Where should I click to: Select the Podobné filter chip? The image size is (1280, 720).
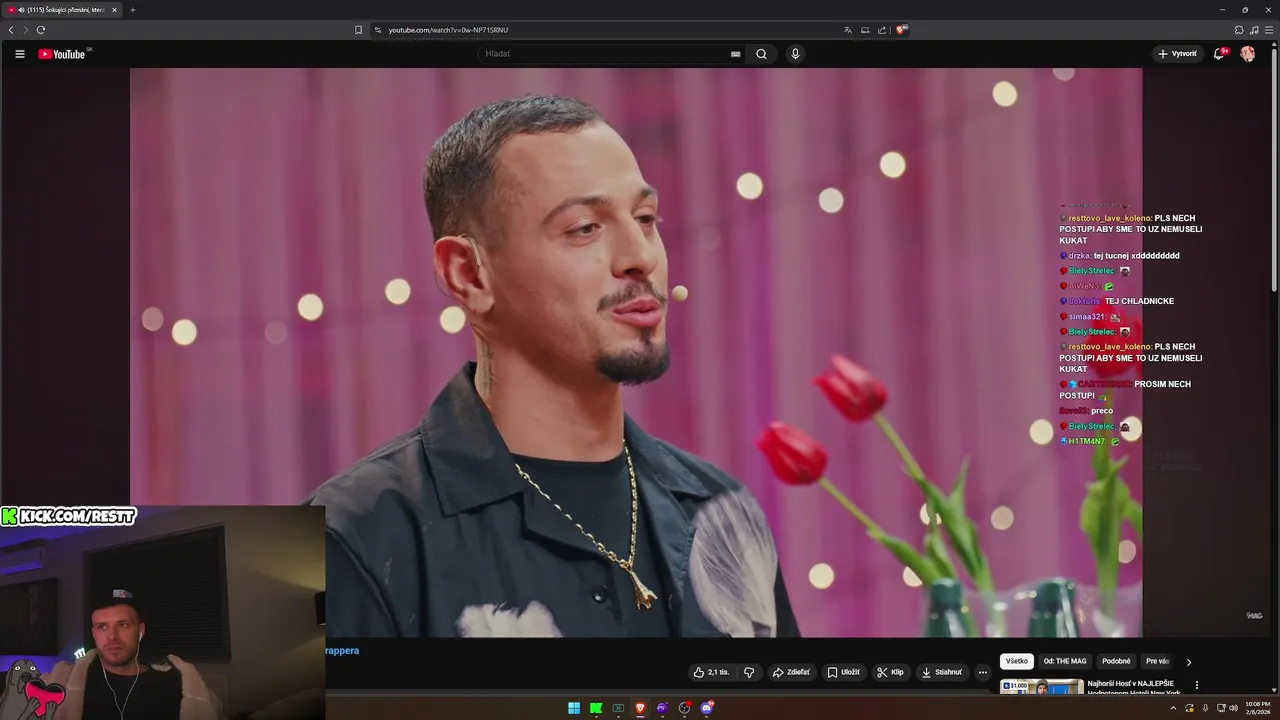1116,661
